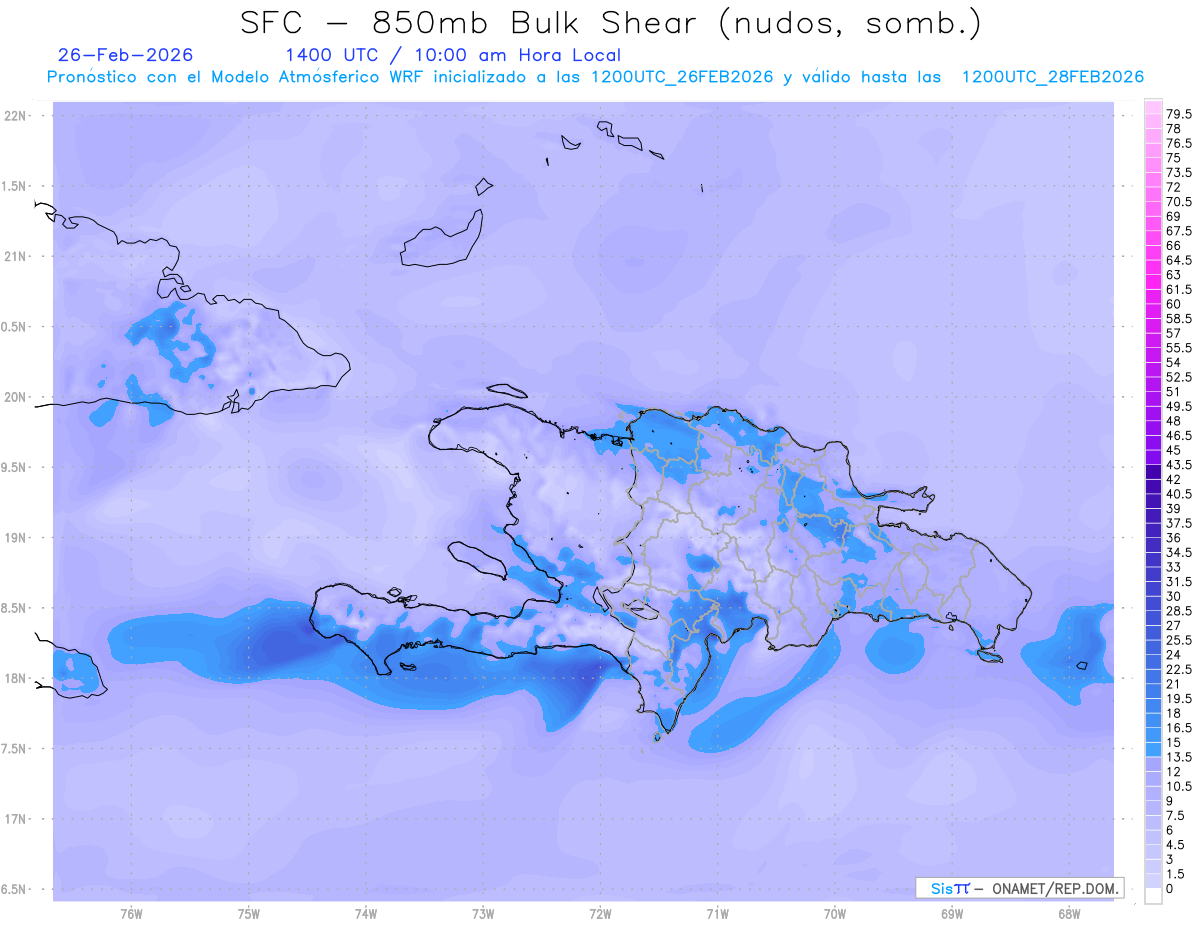The height and width of the screenshot is (927, 1200).
Task: Click the legend value '4.5'
Action: [x=1177, y=844]
